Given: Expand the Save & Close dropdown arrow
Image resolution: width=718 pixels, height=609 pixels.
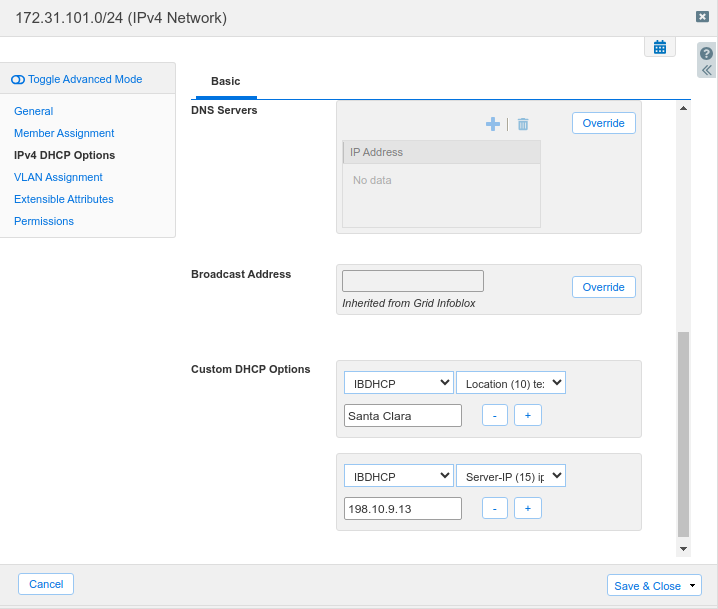Looking at the screenshot, I should [693, 585].
